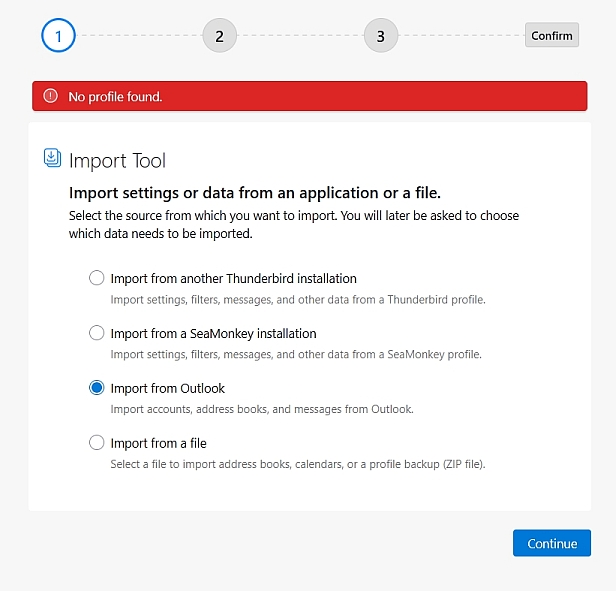The height and width of the screenshot is (591, 616).
Task: Click the Thunderbird installation option label
Action: [x=233, y=278]
